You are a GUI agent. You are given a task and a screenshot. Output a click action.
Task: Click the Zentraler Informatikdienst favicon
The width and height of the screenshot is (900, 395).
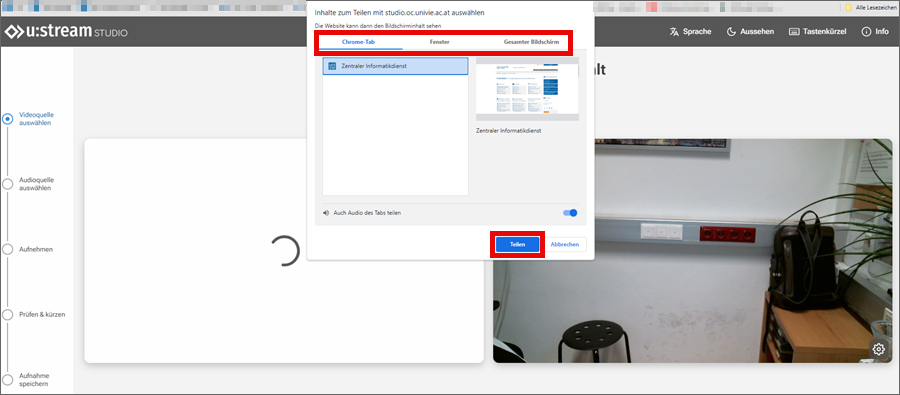click(332, 66)
